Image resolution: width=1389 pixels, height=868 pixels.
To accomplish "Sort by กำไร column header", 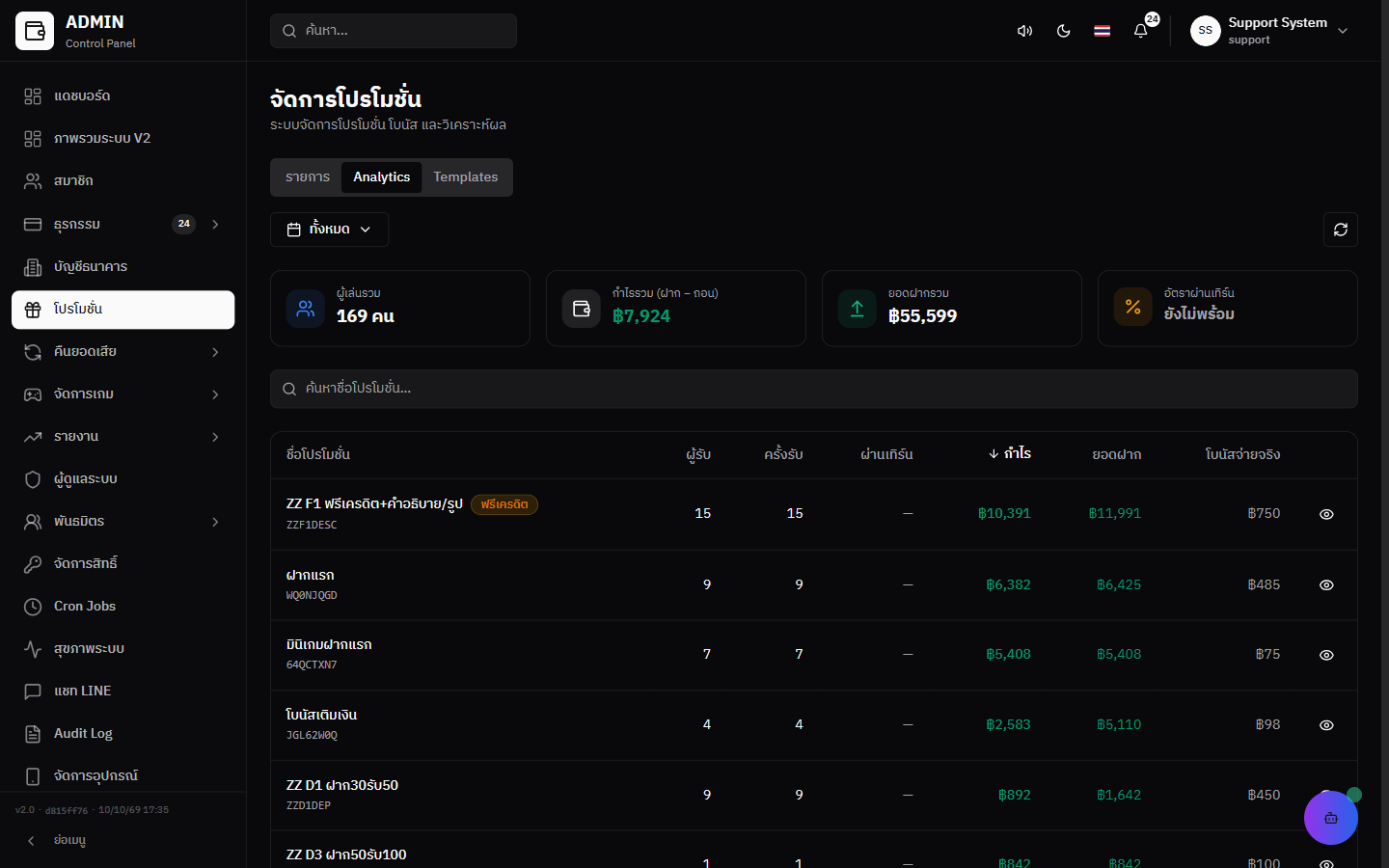I will [1010, 453].
